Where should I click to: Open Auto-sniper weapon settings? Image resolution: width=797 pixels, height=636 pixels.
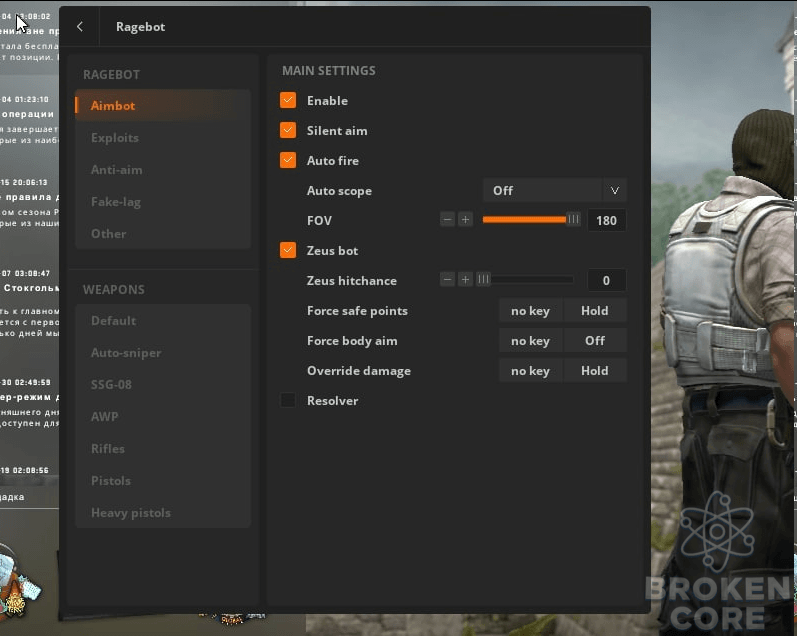(163, 353)
